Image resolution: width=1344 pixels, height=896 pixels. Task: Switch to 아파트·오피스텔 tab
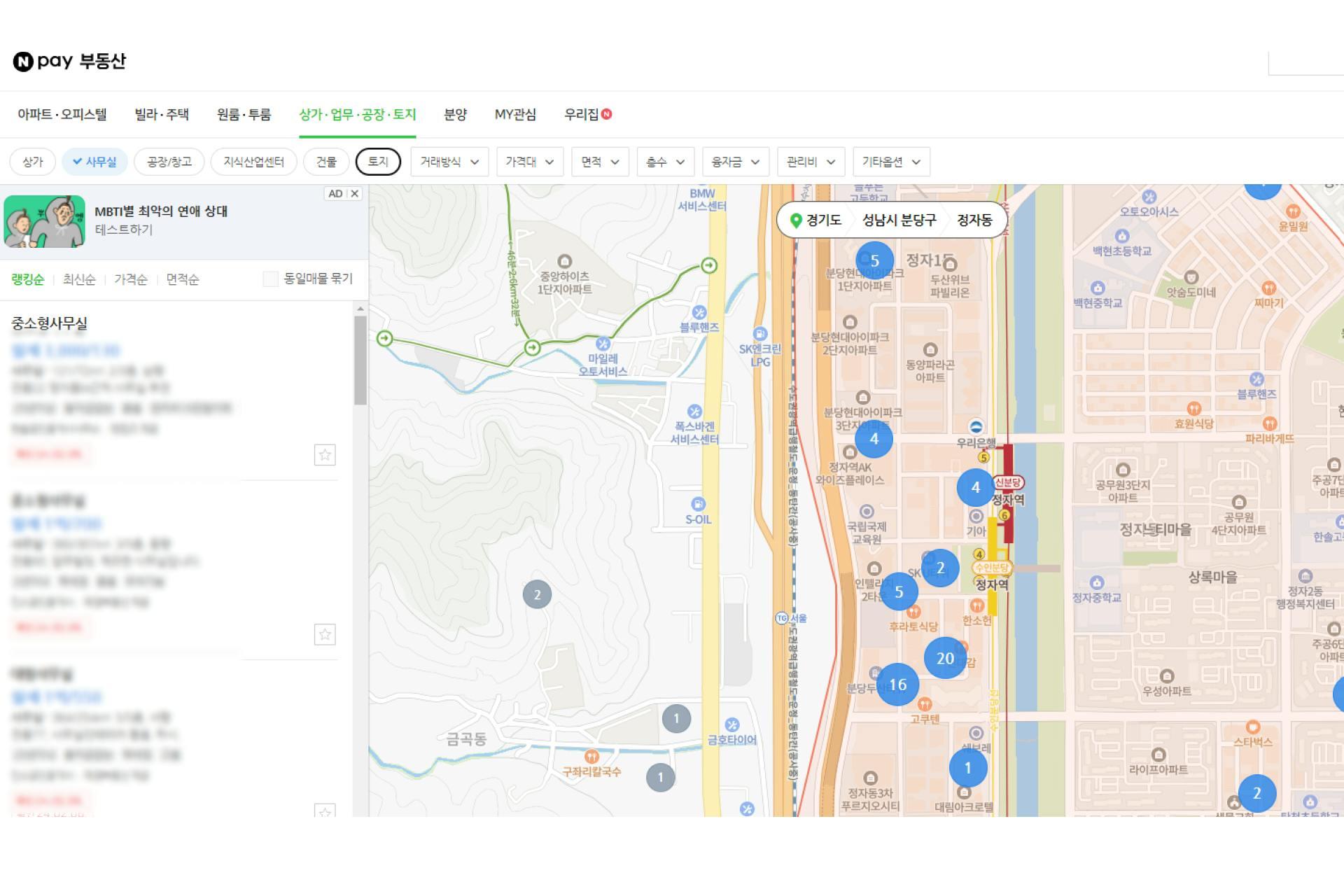[x=62, y=114]
